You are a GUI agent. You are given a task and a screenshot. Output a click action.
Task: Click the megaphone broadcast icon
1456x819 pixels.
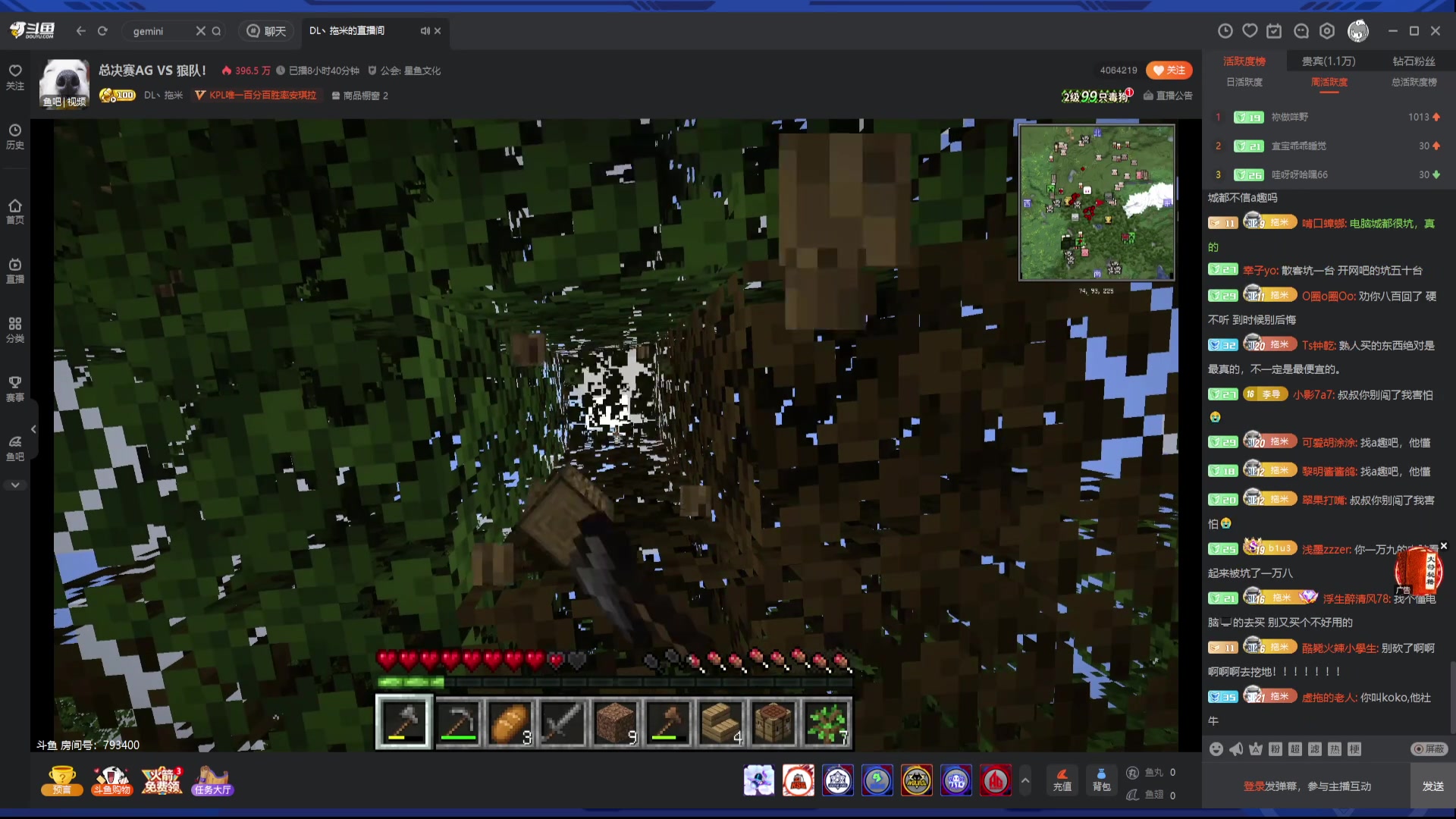1236,749
